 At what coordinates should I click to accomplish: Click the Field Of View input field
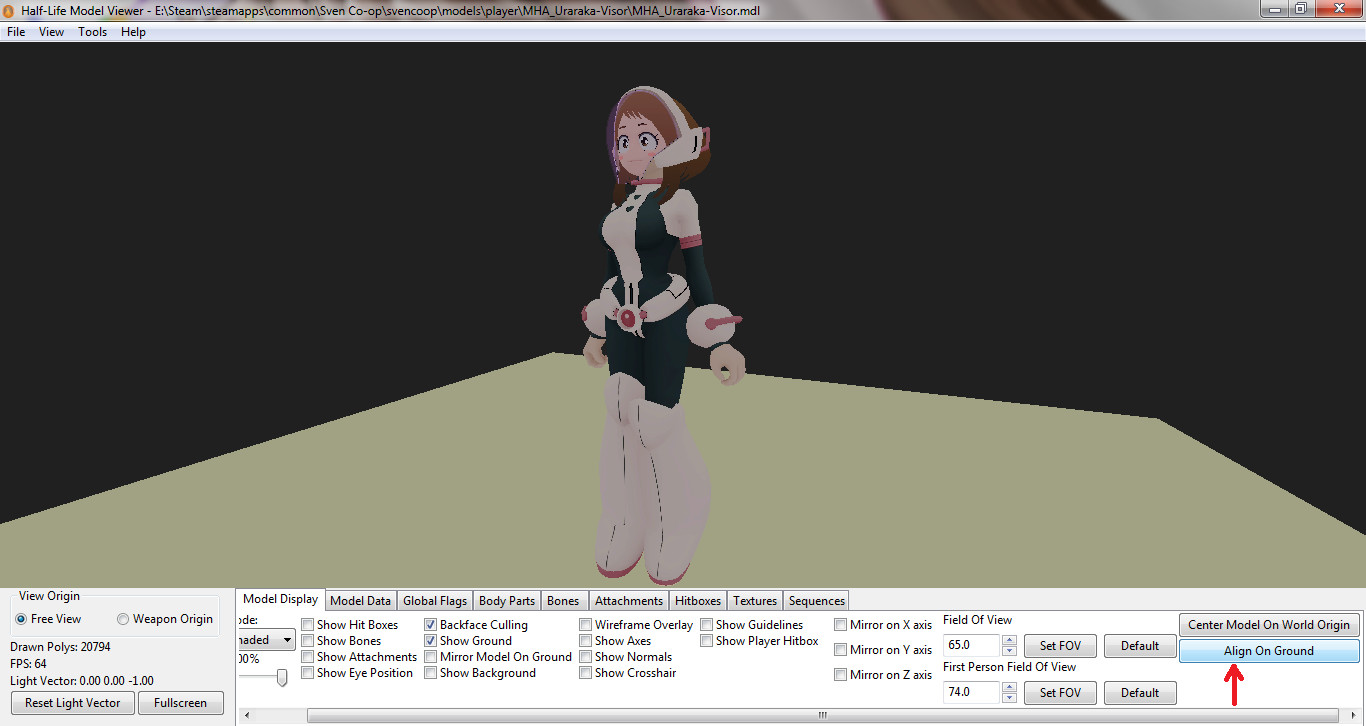tap(971, 646)
